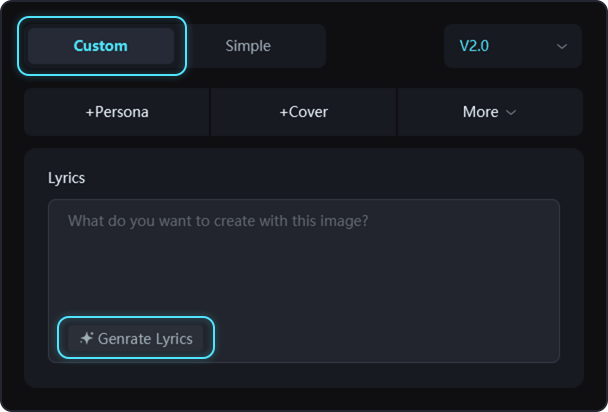
Task: Click the placeholder text asking what to create
Action: coord(218,220)
